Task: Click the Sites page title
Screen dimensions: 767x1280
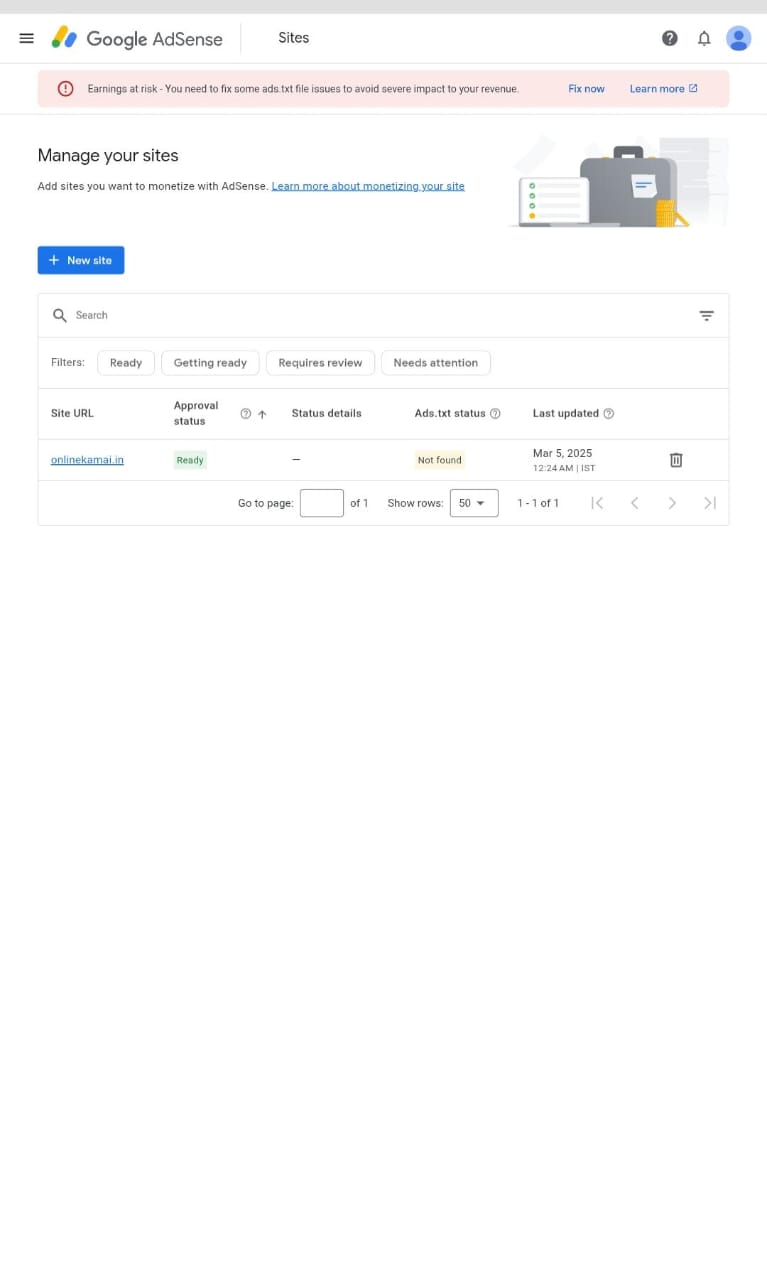Action: (294, 38)
